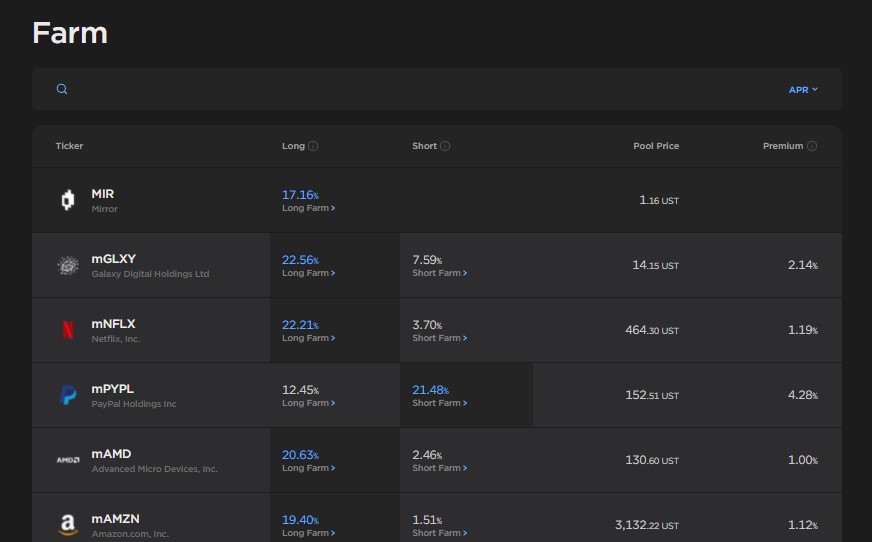
Task: Click the search magnifier icon
Action: (62, 89)
